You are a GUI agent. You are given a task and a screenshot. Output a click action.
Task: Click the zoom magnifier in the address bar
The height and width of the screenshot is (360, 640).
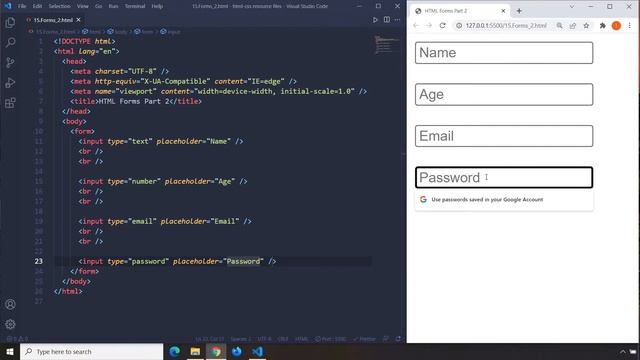pyautogui.click(x=559, y=25)
